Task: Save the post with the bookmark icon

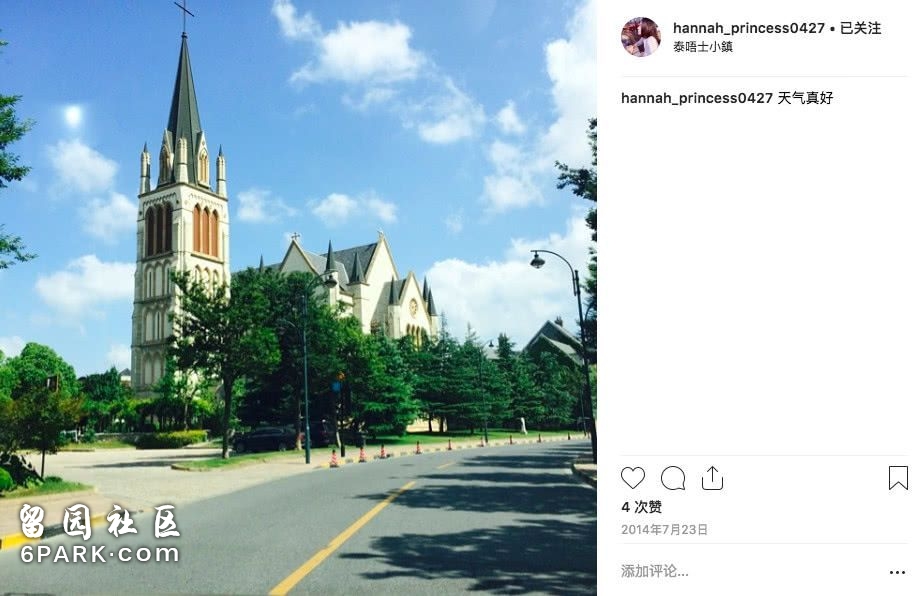Action: coord(898,478)
